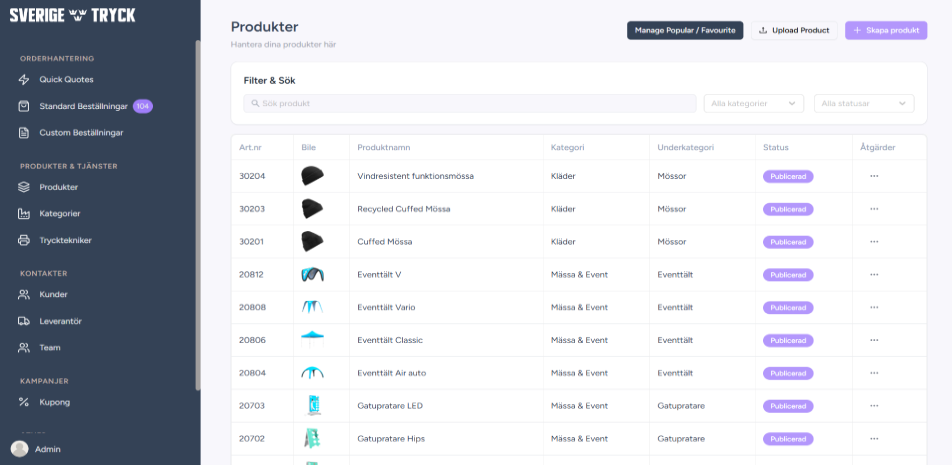Click Kategorier icon in sidebar
Screen dimensions: 952x465
click(x=24, y=214)
